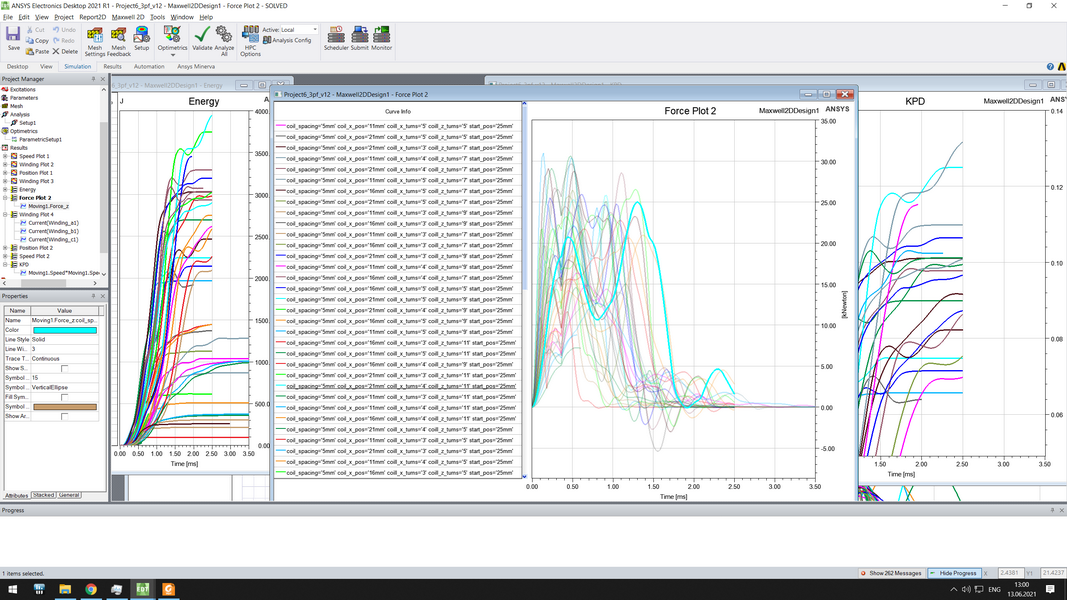Open the Maxwell 2D menu

click(126, 17)
